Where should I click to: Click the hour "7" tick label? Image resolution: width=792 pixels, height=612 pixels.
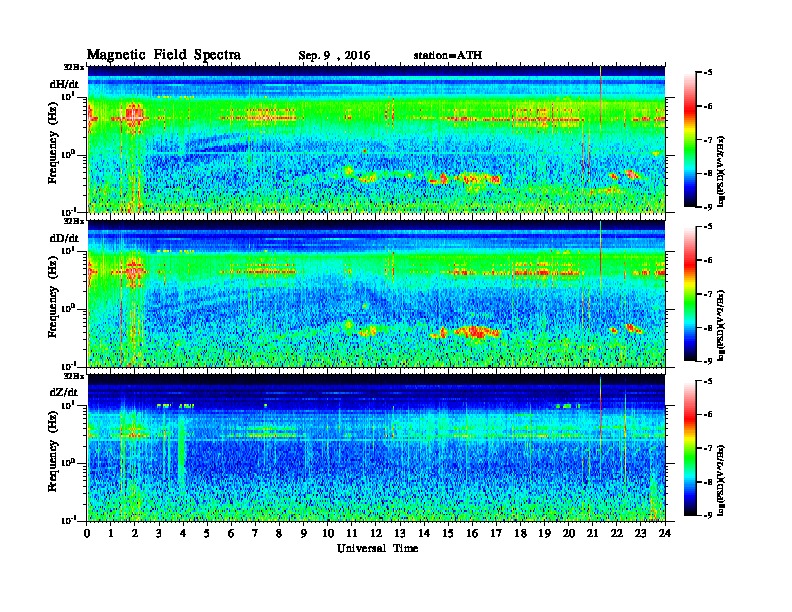coord(256,534)
